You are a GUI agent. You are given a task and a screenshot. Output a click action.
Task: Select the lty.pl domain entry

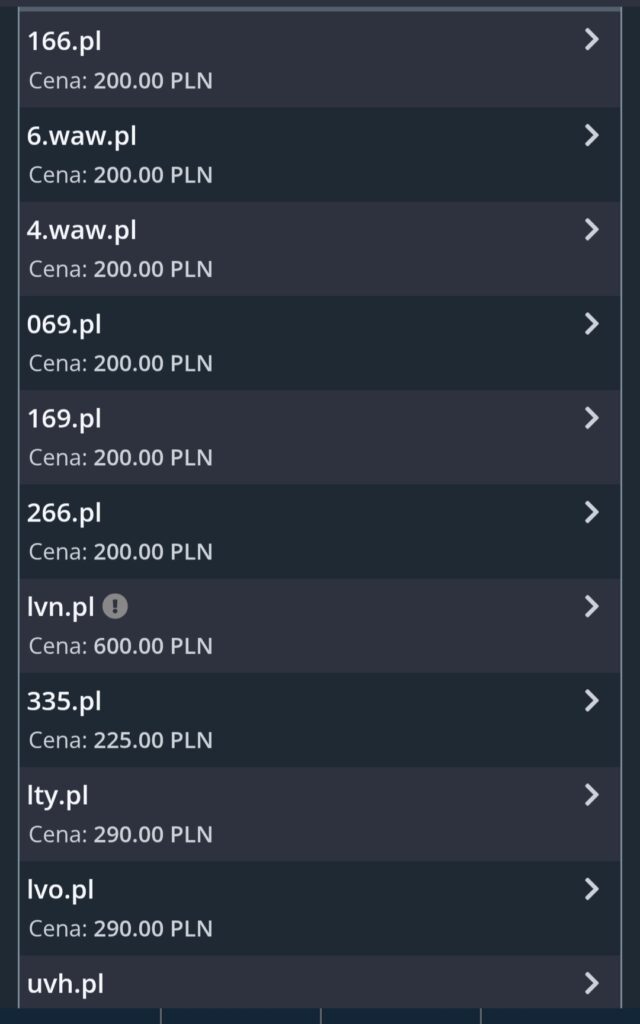pos(58,796)
